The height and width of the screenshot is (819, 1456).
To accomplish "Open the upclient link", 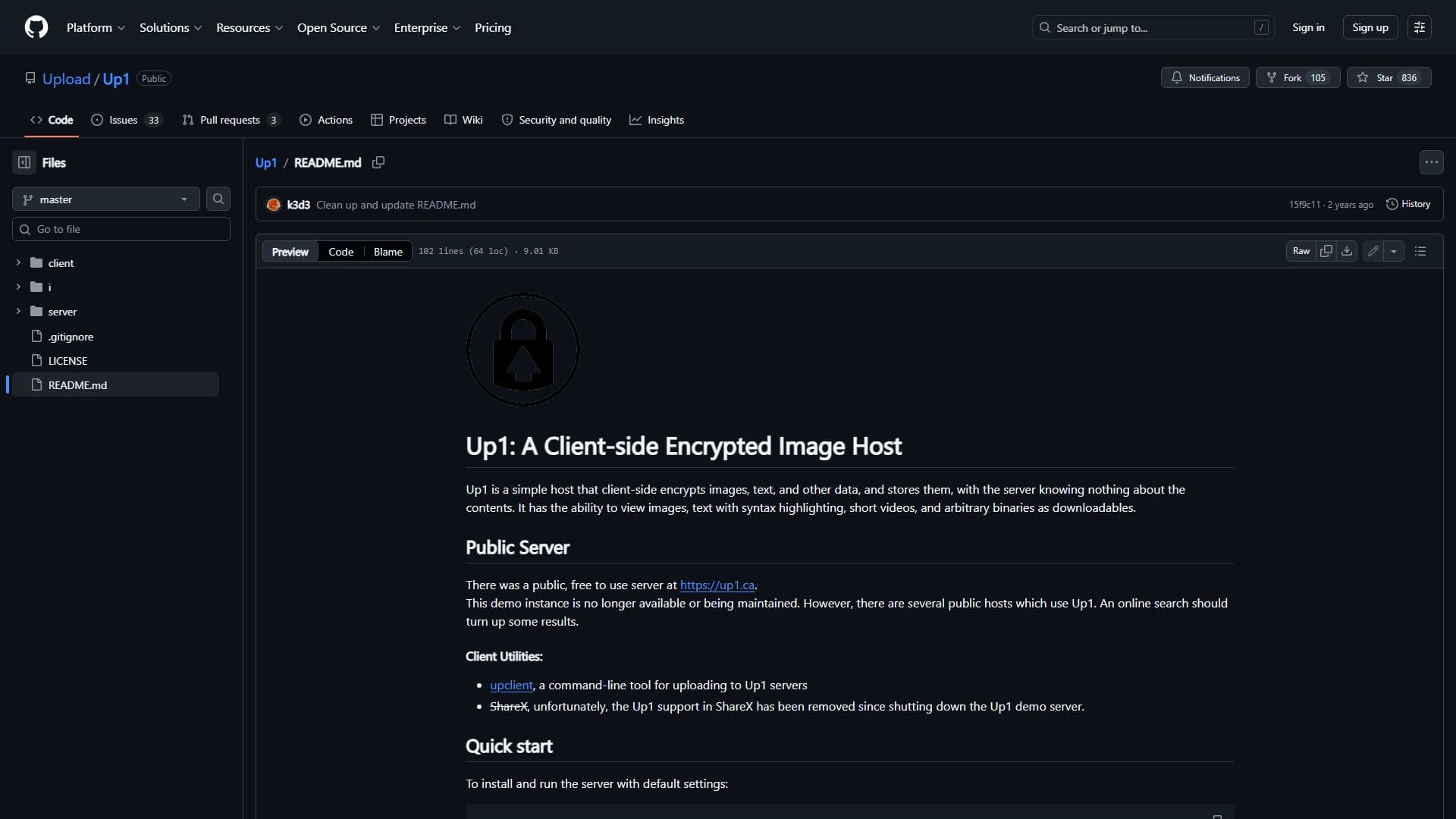I will pyautogui.click(x=511, y=685).
